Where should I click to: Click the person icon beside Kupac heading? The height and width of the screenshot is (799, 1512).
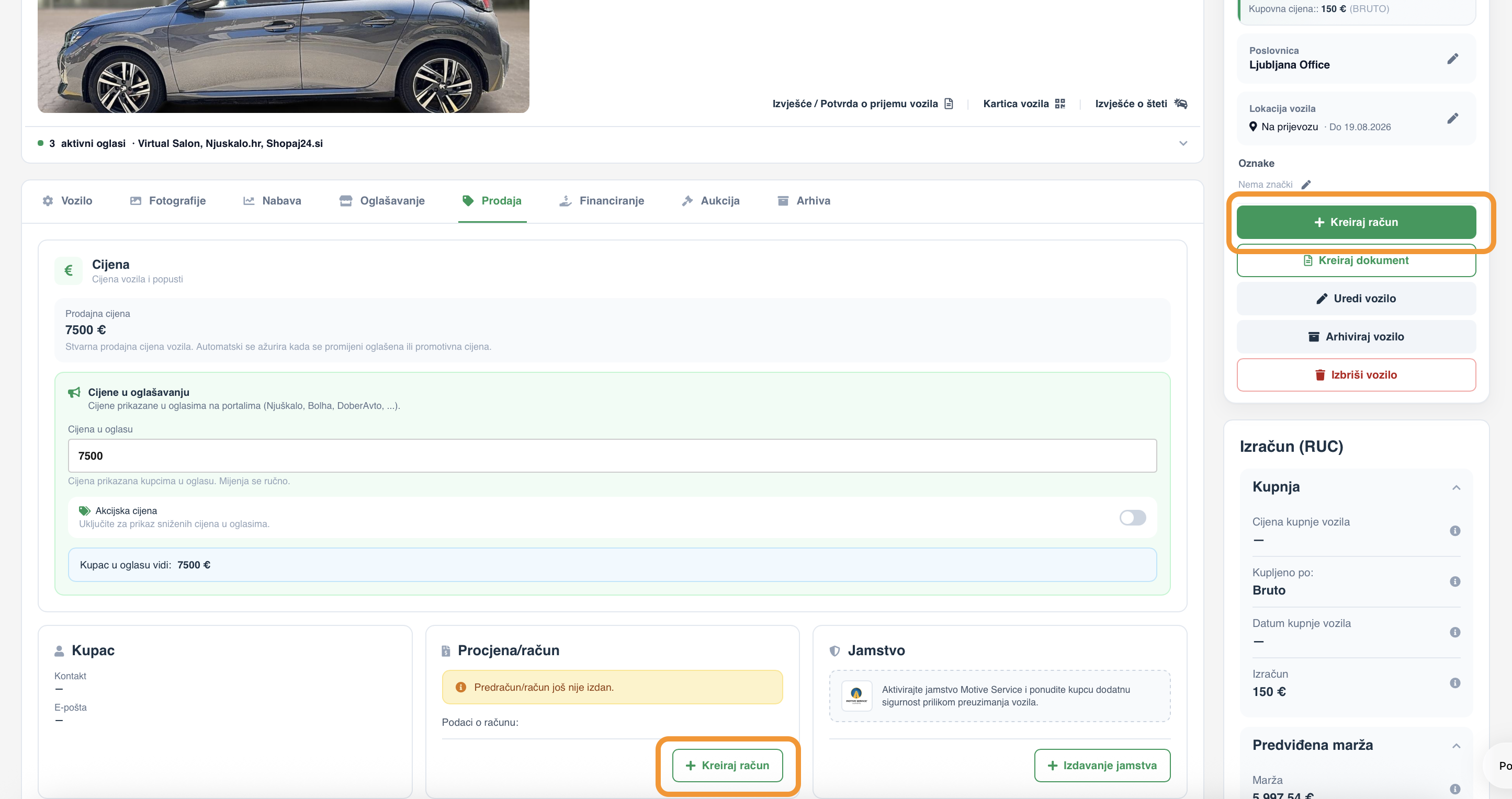(x=59, y=650)
